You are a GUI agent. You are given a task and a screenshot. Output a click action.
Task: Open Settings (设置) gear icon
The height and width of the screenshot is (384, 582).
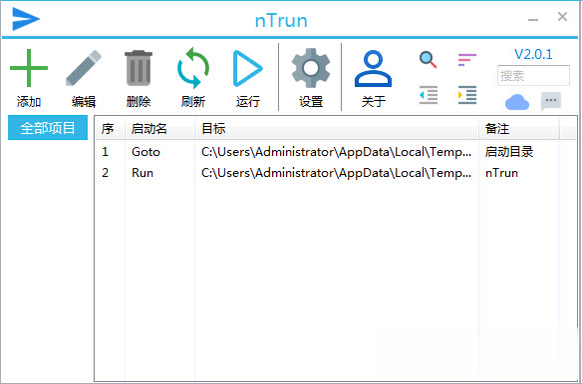coord(311,68)
